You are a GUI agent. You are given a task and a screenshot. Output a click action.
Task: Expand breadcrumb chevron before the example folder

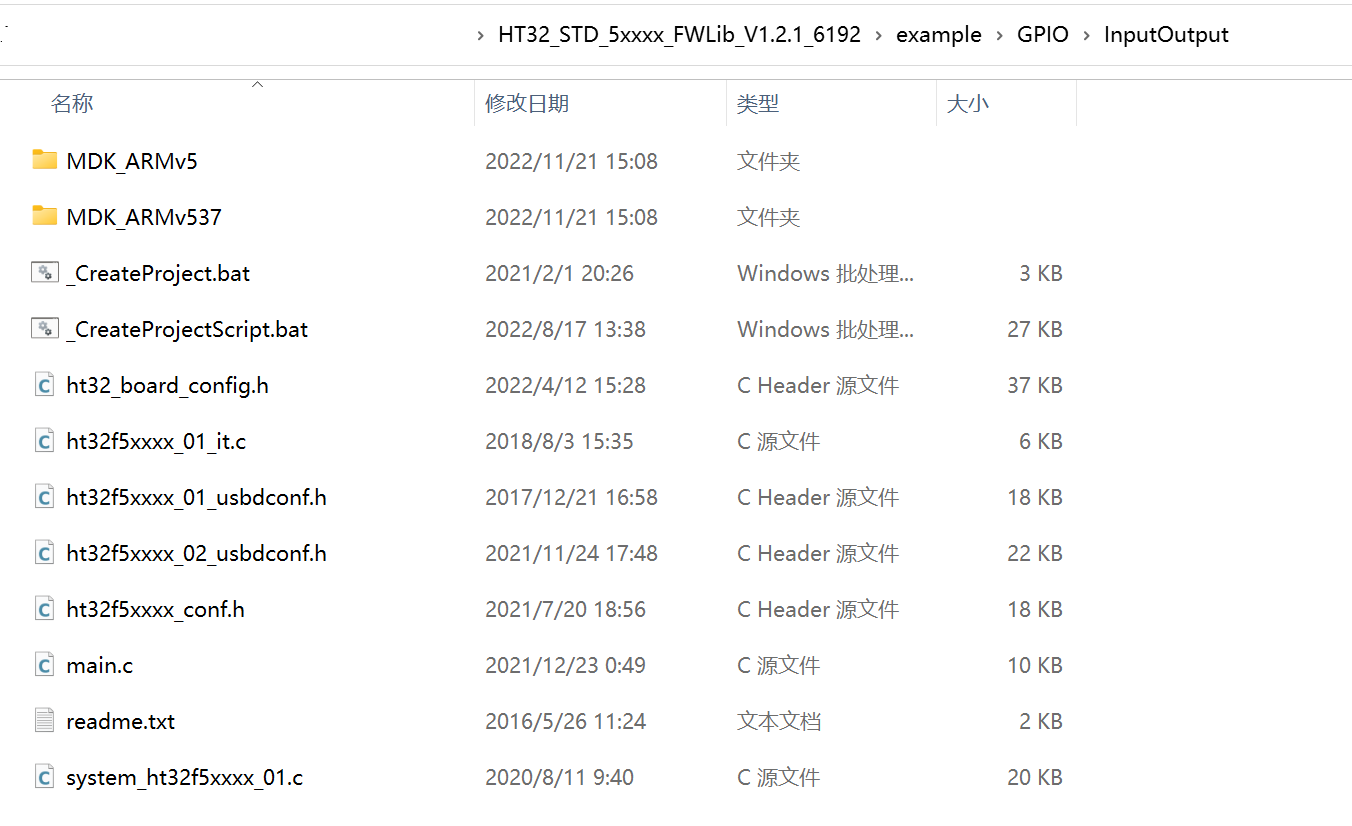pyautogui.click(x=879, y=35)
